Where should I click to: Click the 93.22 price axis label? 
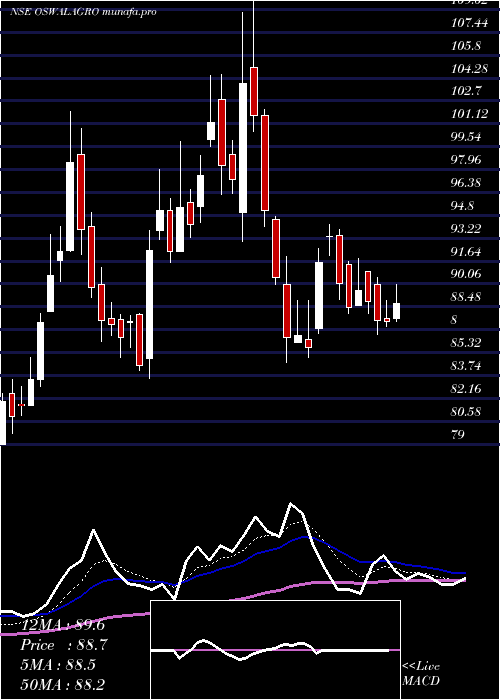coord(466,229)
